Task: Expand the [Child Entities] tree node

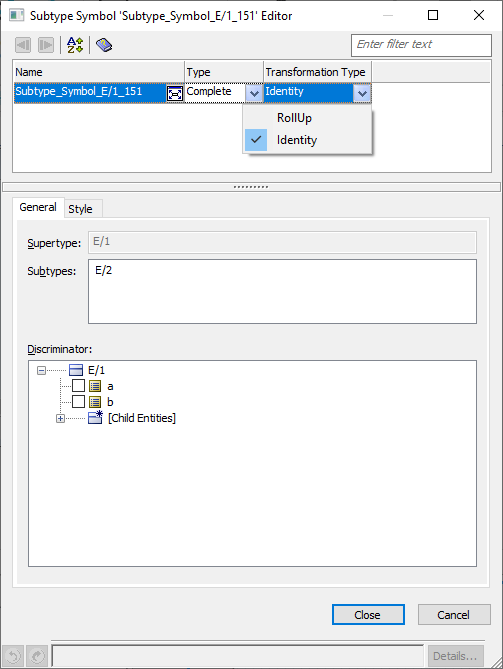Action: click(x=61, y=419)
